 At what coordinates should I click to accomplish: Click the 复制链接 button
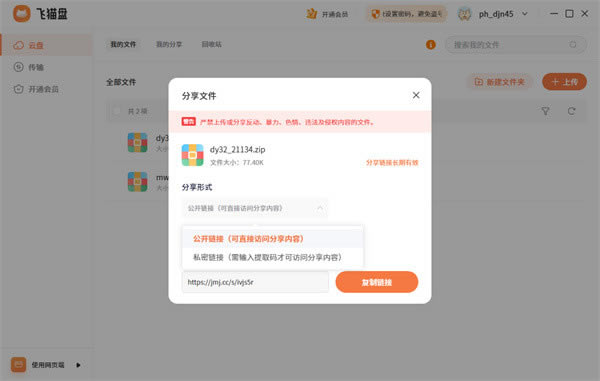click(377, 282)
